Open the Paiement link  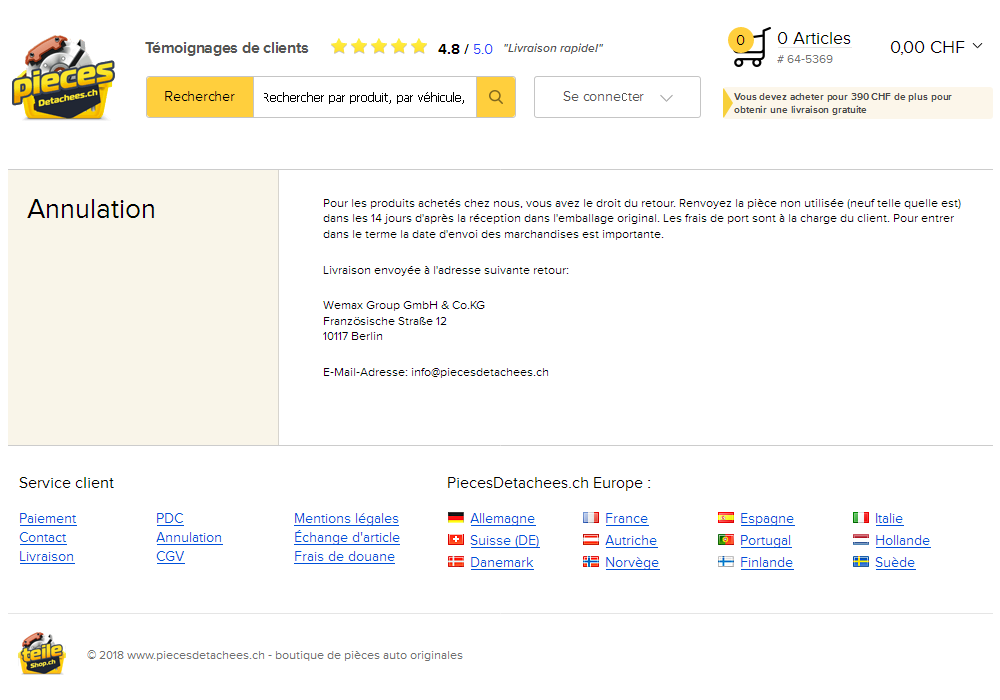tap(47, 518)
